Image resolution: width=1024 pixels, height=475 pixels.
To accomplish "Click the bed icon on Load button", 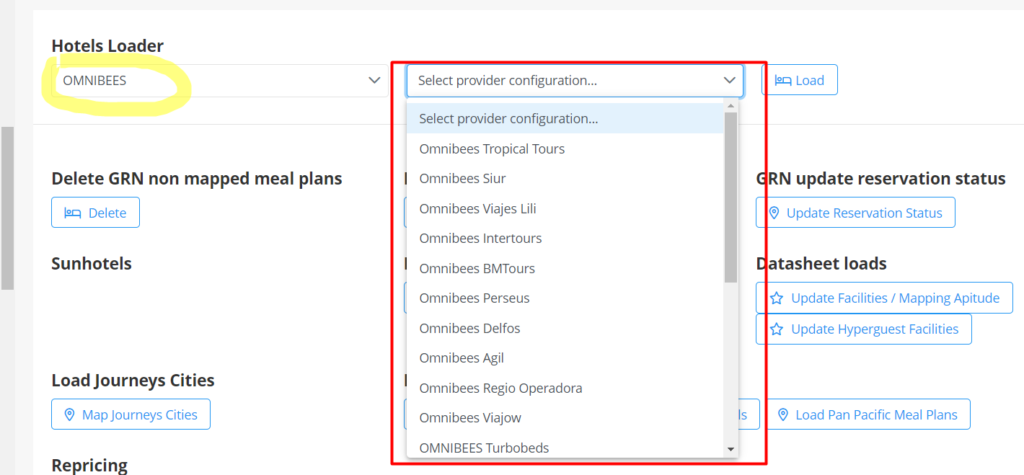I will [x=783, y=80].
